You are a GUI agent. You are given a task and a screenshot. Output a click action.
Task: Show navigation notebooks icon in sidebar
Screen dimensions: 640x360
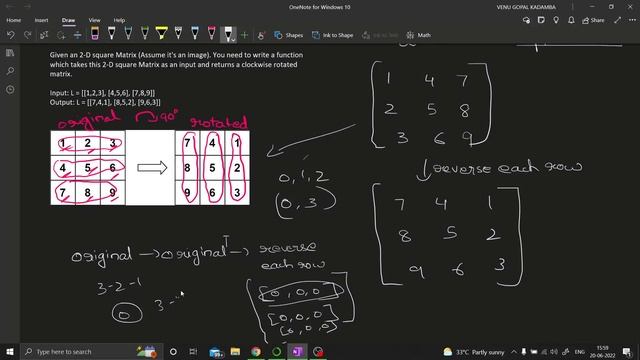[x=10, y=53]
